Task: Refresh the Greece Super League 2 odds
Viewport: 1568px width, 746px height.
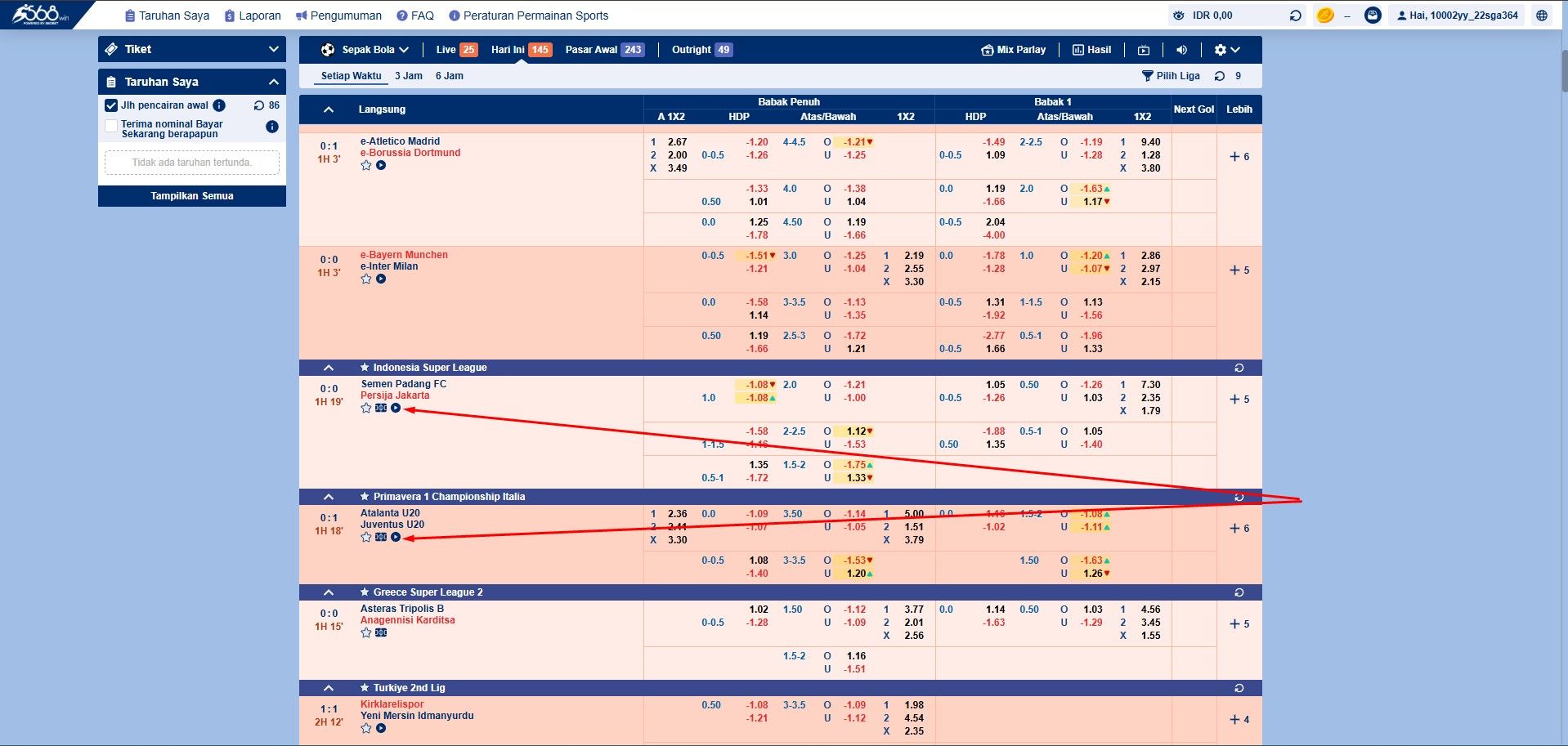Action: pyautogui.click(x=1239, y=592)
